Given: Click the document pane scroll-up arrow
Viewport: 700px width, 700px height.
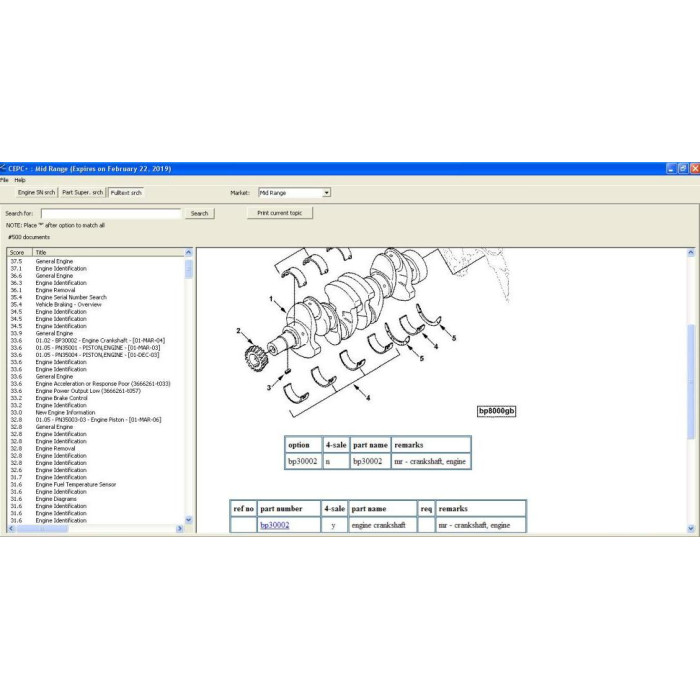Looking at the screenshot, I should click(x=691, y=253).
